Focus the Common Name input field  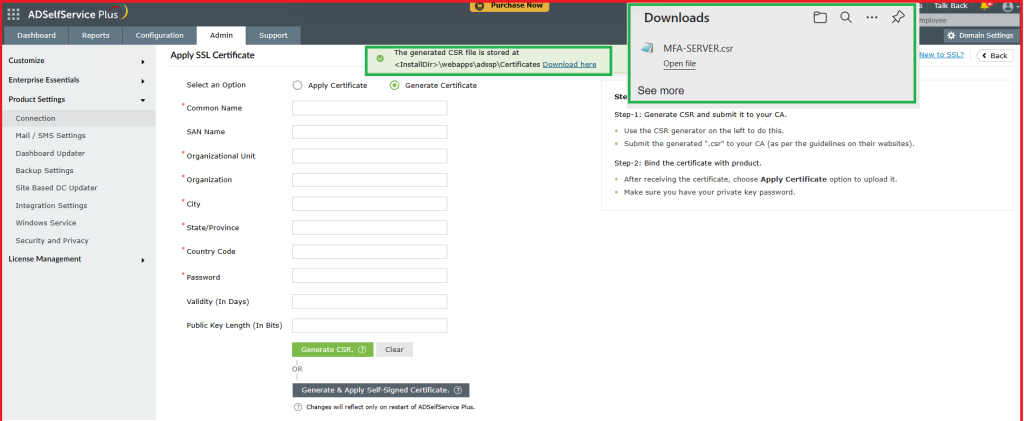tap(370, 108)
